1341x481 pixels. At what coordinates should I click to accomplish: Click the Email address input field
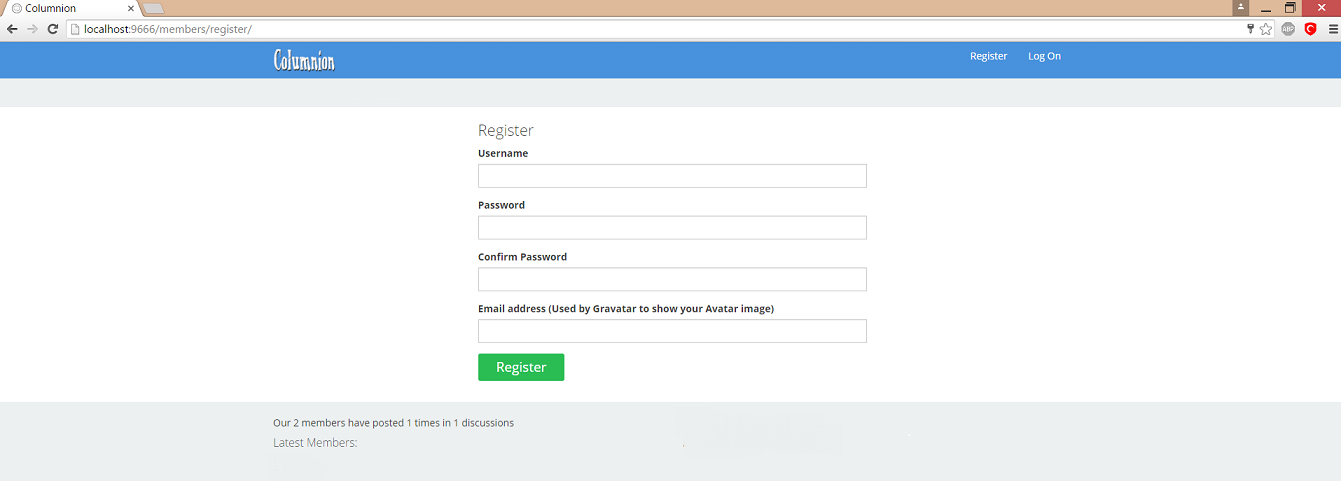672,331
